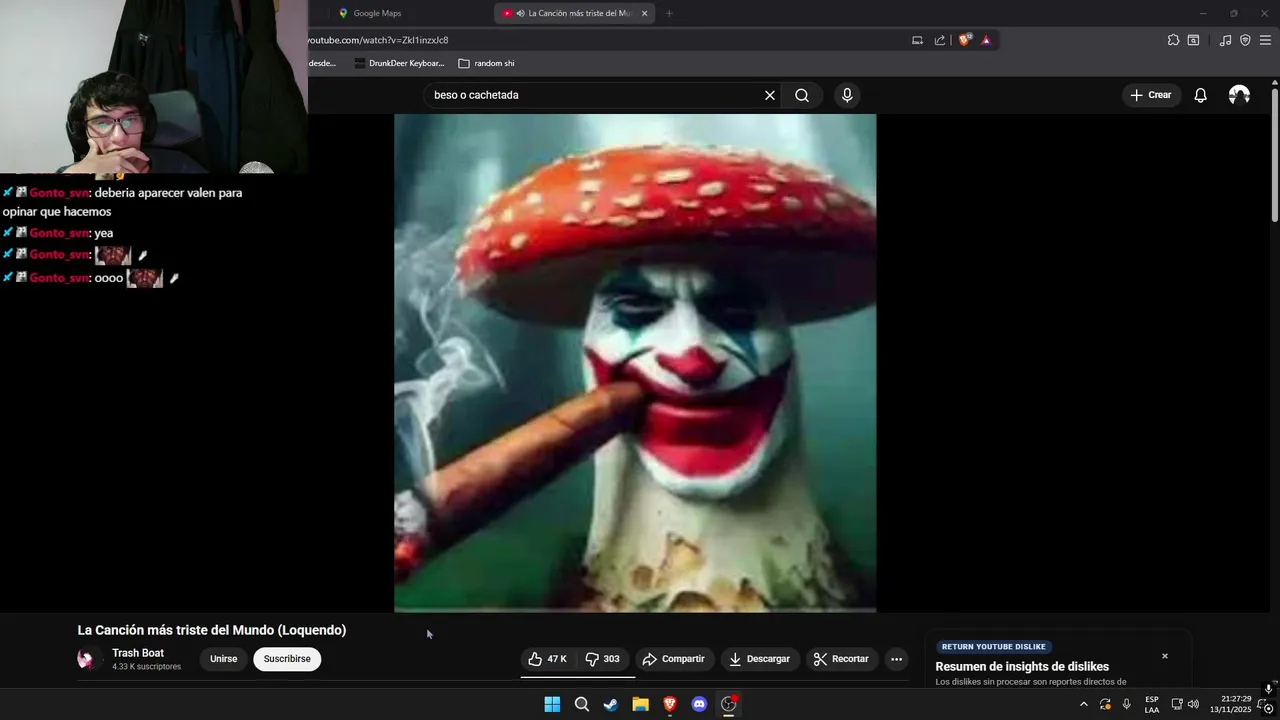Screen dimensions: 1280x720
Task: Click the OBS icon in the taskbar
Action: 729,704
